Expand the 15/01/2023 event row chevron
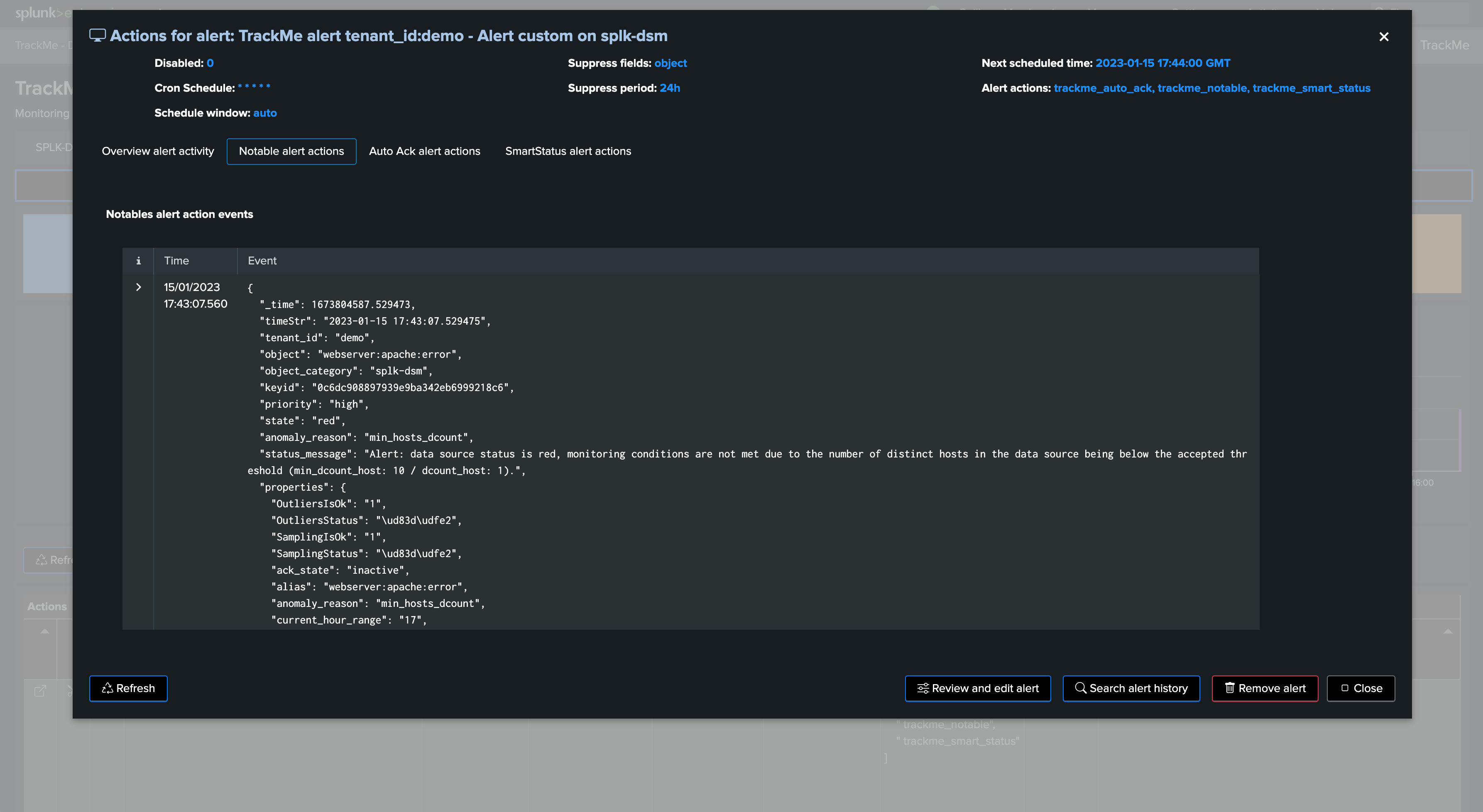This screenshot has height=812, width=1483. (x=138, y=287)
